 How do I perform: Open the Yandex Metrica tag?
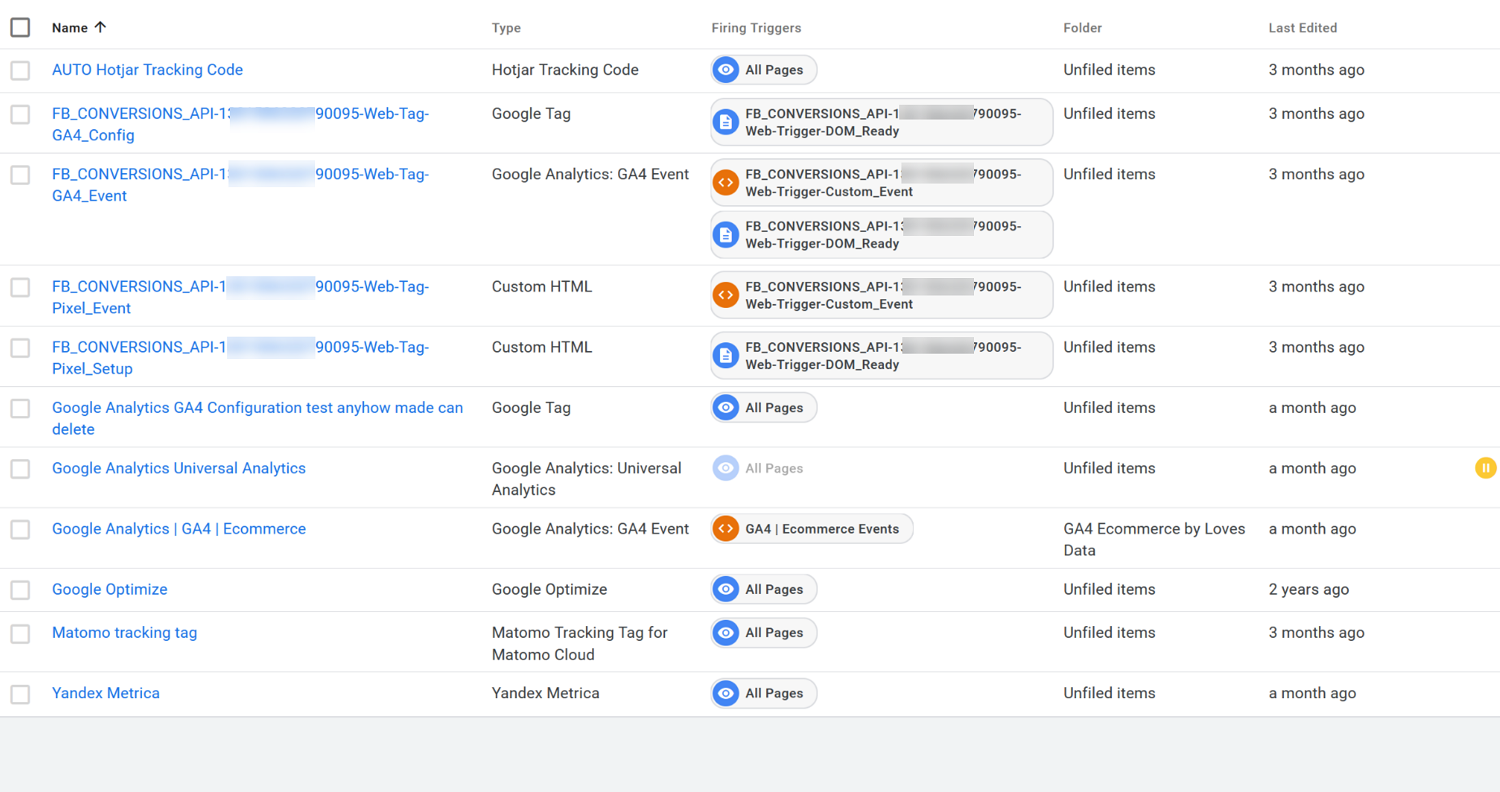tap(106, 693)
